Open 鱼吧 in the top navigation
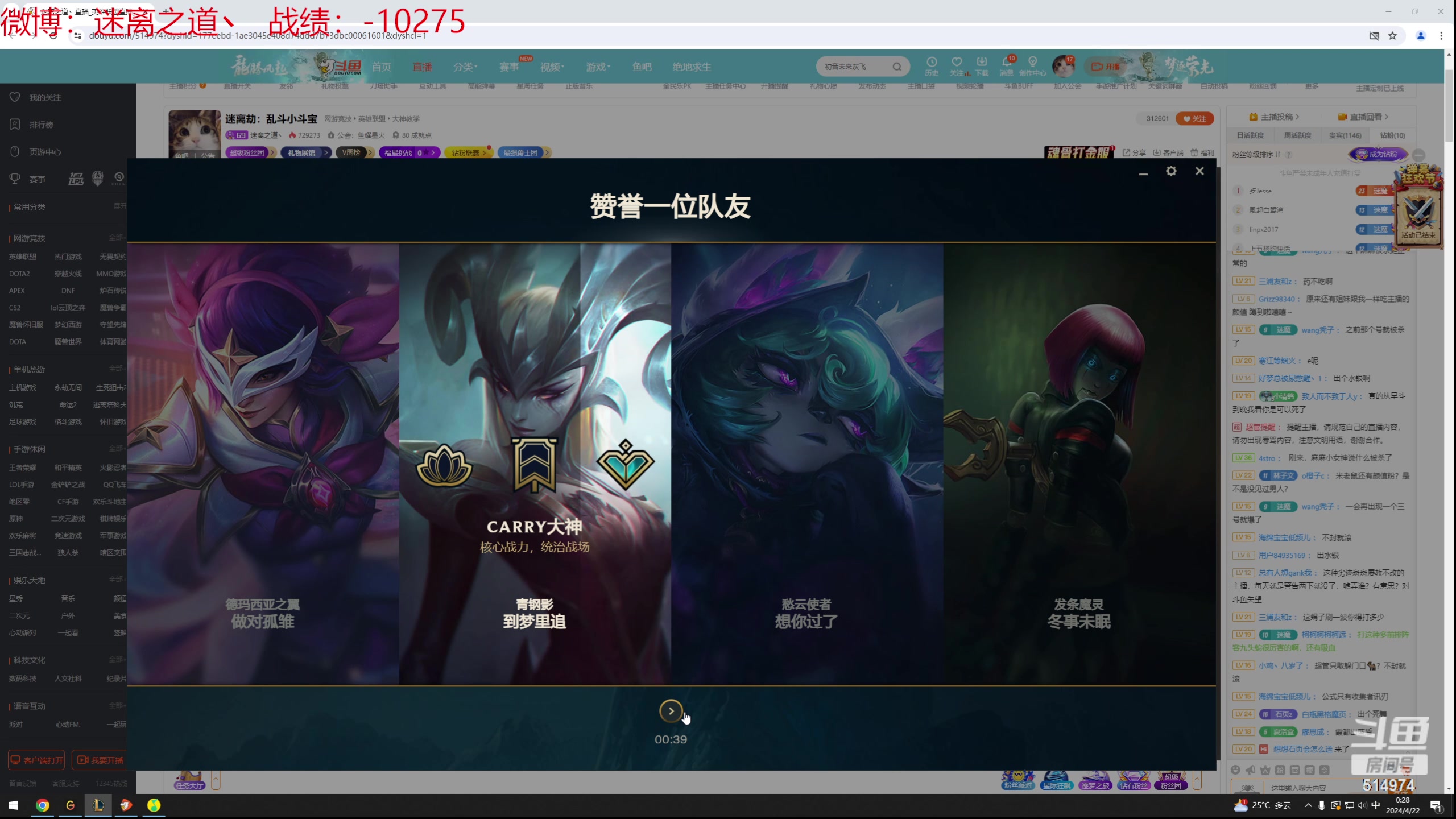The height and width of the screenshot is (819, 1456). pyautogui.click(x=642, y=67)
